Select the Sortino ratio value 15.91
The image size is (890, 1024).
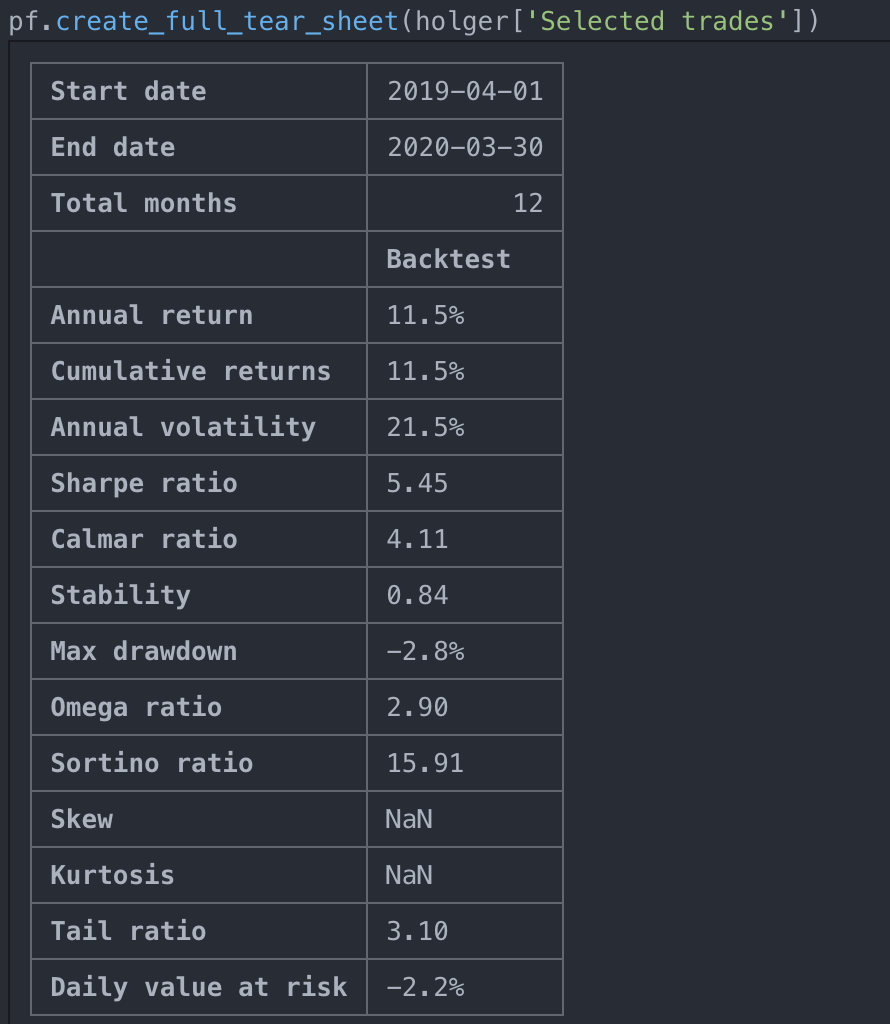point(424,763)
